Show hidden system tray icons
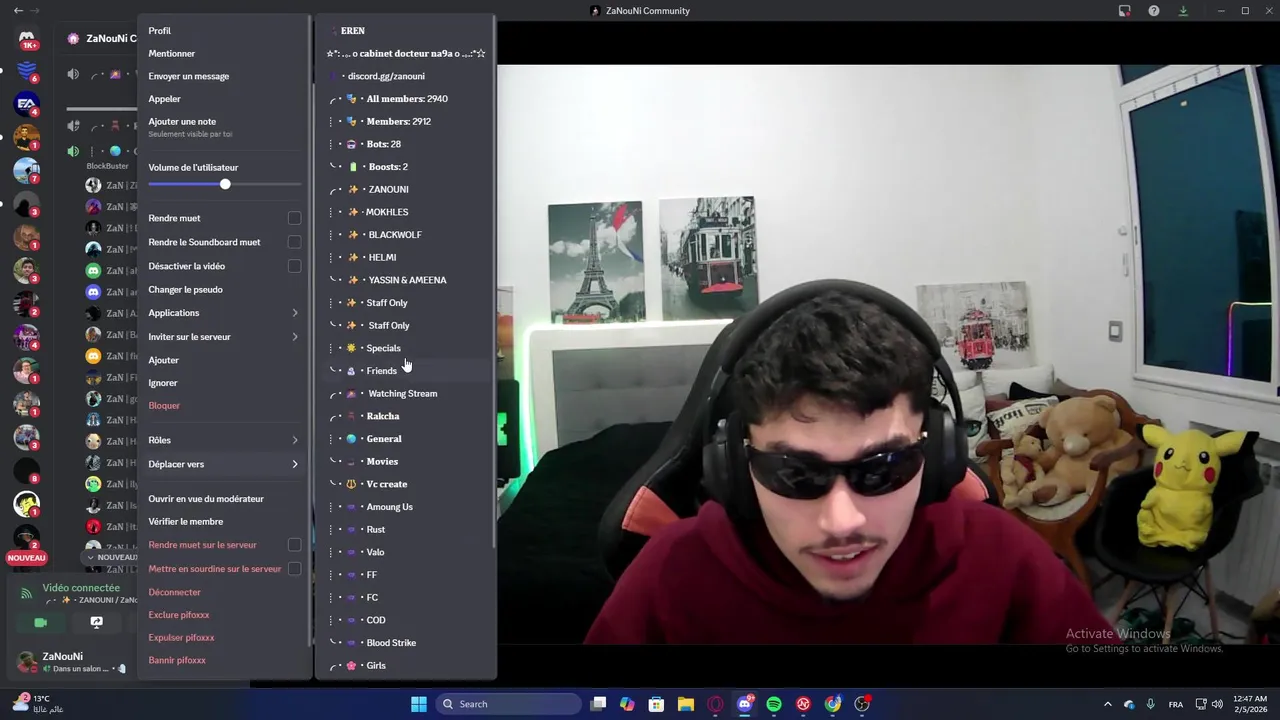Viewport: 1280px width, 720px height. [1107, 704]
